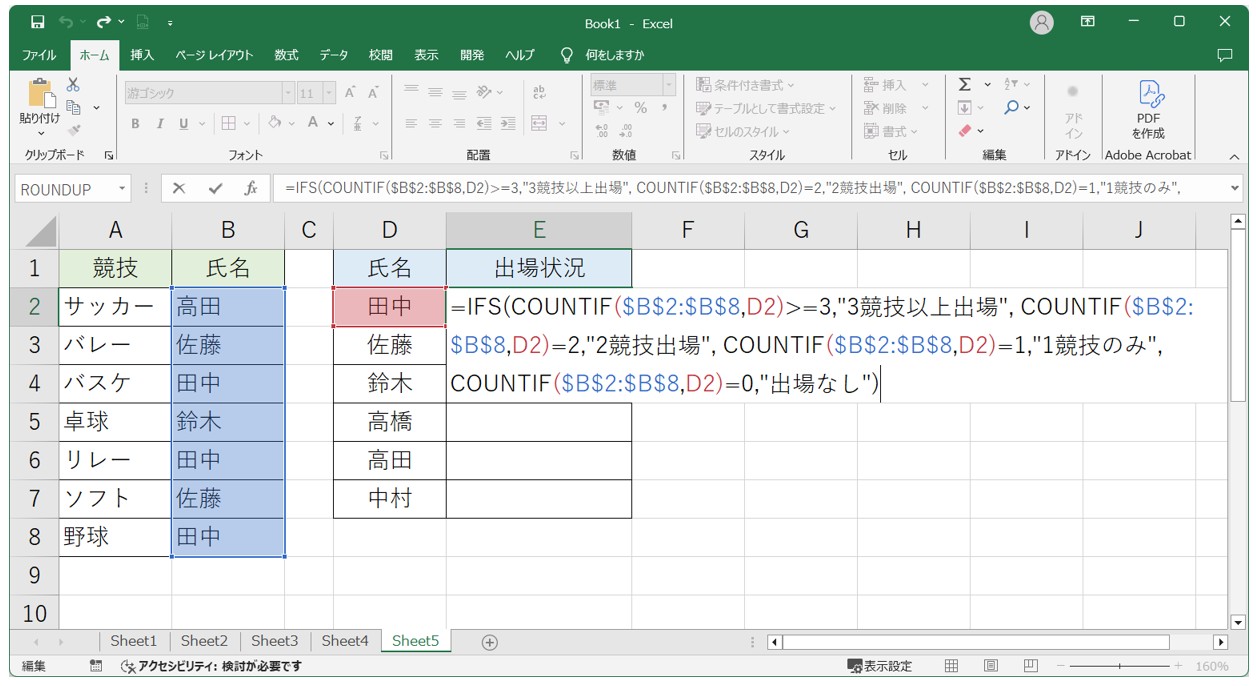Open the comments speech bubble icon
1256x686 pixels.
1224,55
